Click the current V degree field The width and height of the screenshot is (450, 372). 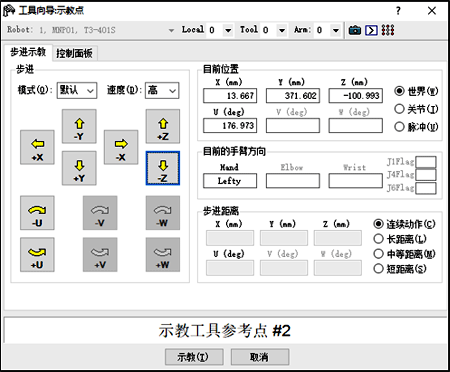[x=293, y=126]
